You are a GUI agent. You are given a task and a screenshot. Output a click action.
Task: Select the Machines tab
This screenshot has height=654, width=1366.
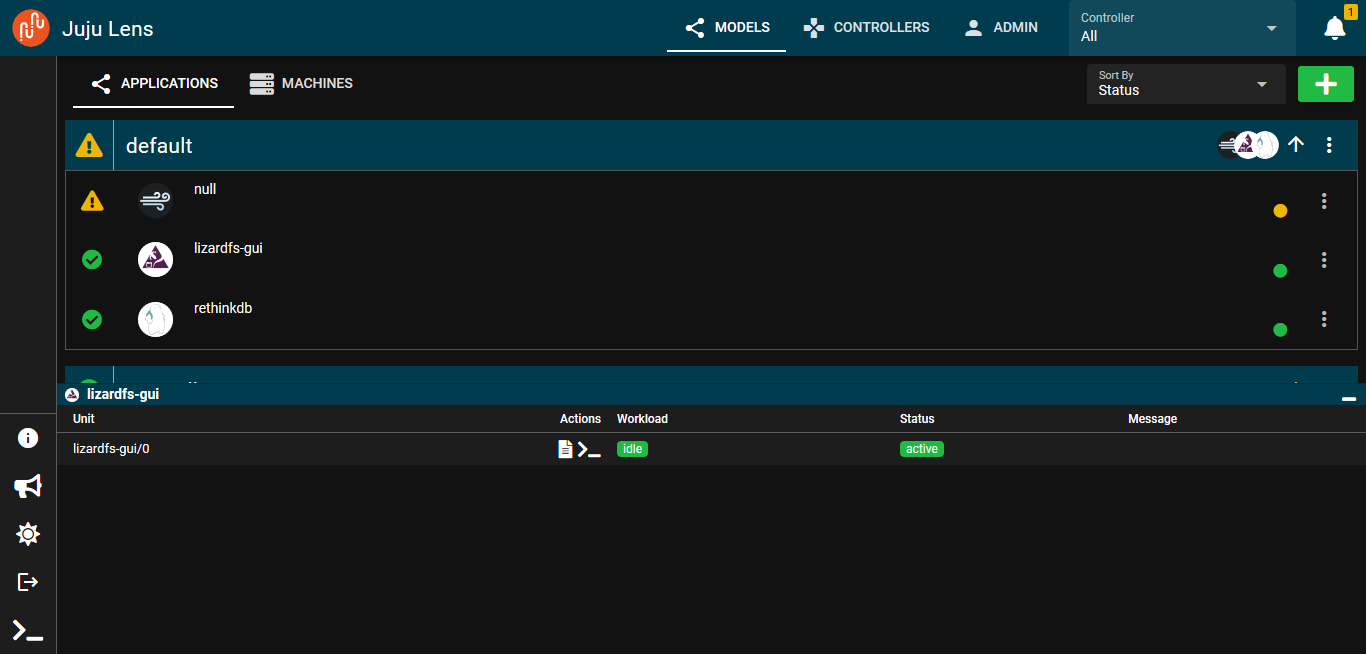(301, 83)
